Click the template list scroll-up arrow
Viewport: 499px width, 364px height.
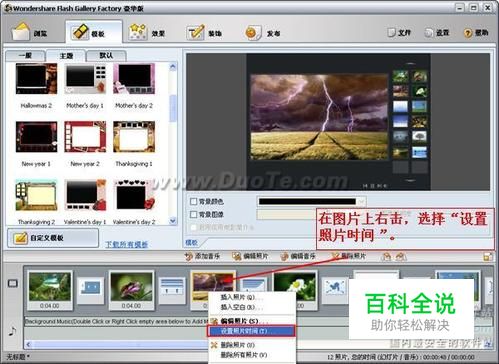click(x=173, y=67)
